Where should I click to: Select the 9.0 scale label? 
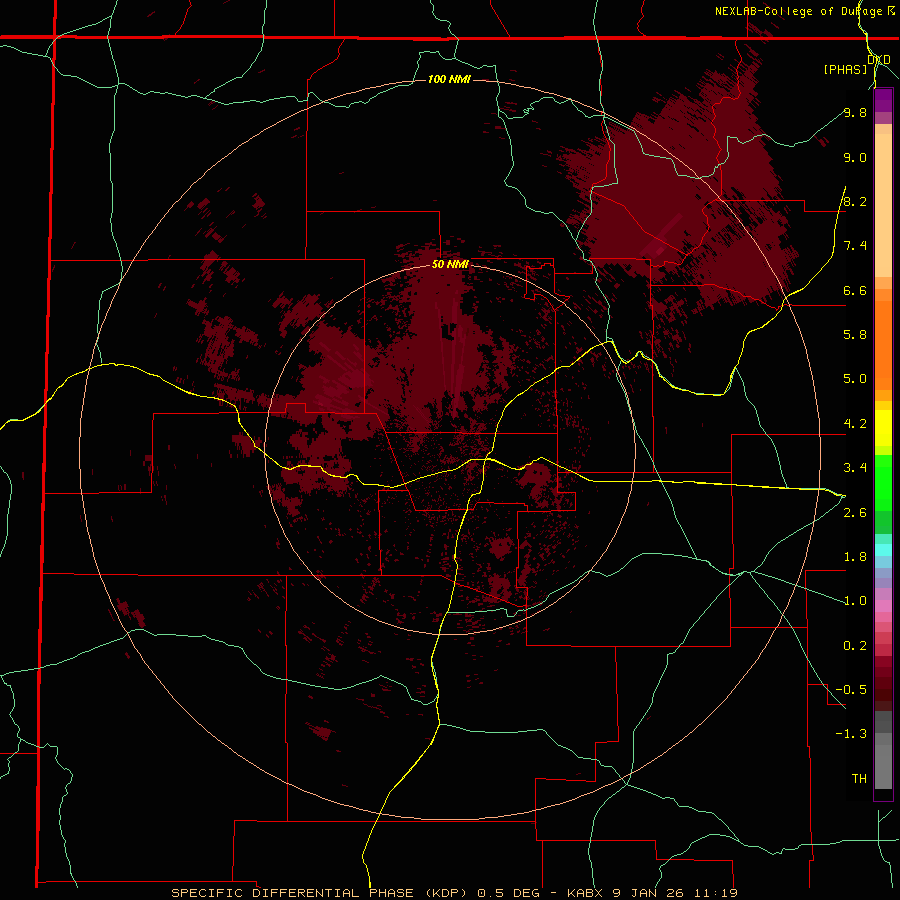[855, 157]
